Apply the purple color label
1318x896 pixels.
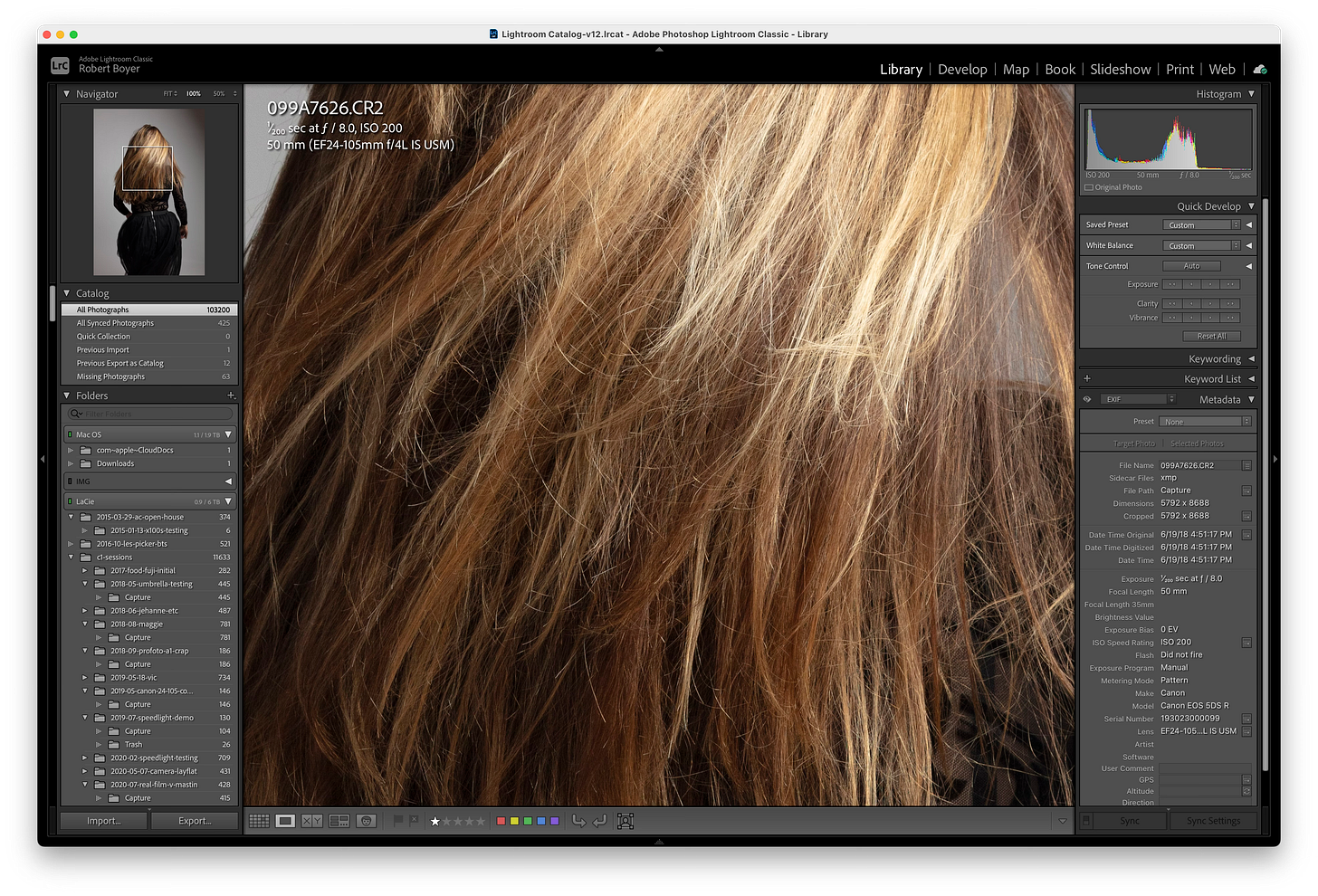(555, 821)
